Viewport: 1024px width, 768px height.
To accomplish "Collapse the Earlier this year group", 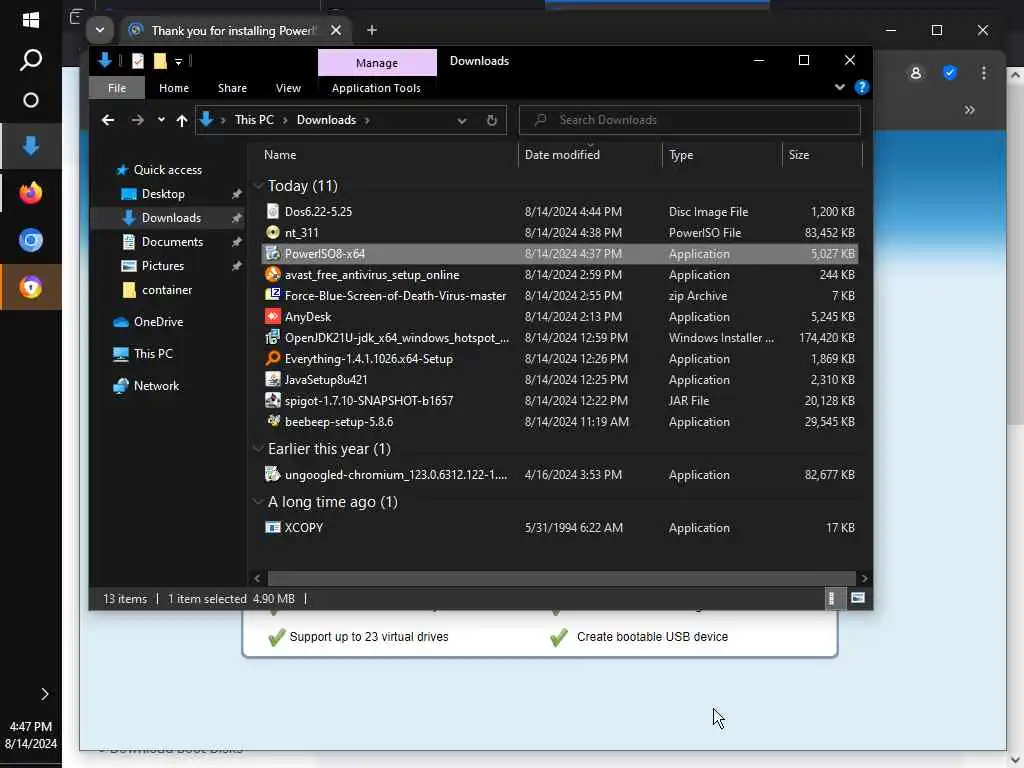I will pyautogui.click(x=259, y=449).
